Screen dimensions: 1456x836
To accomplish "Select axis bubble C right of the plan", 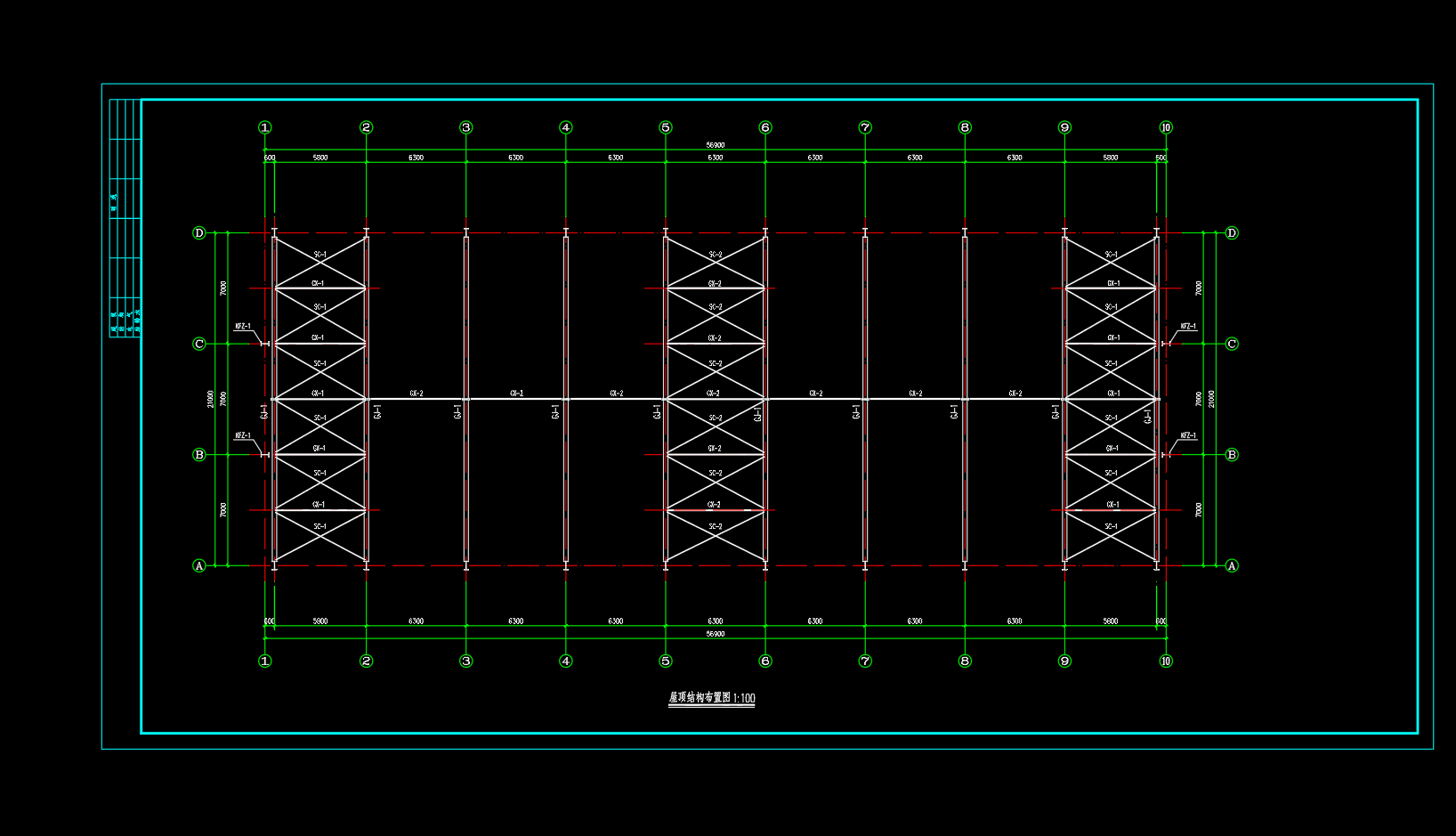I will [1232, 344].
